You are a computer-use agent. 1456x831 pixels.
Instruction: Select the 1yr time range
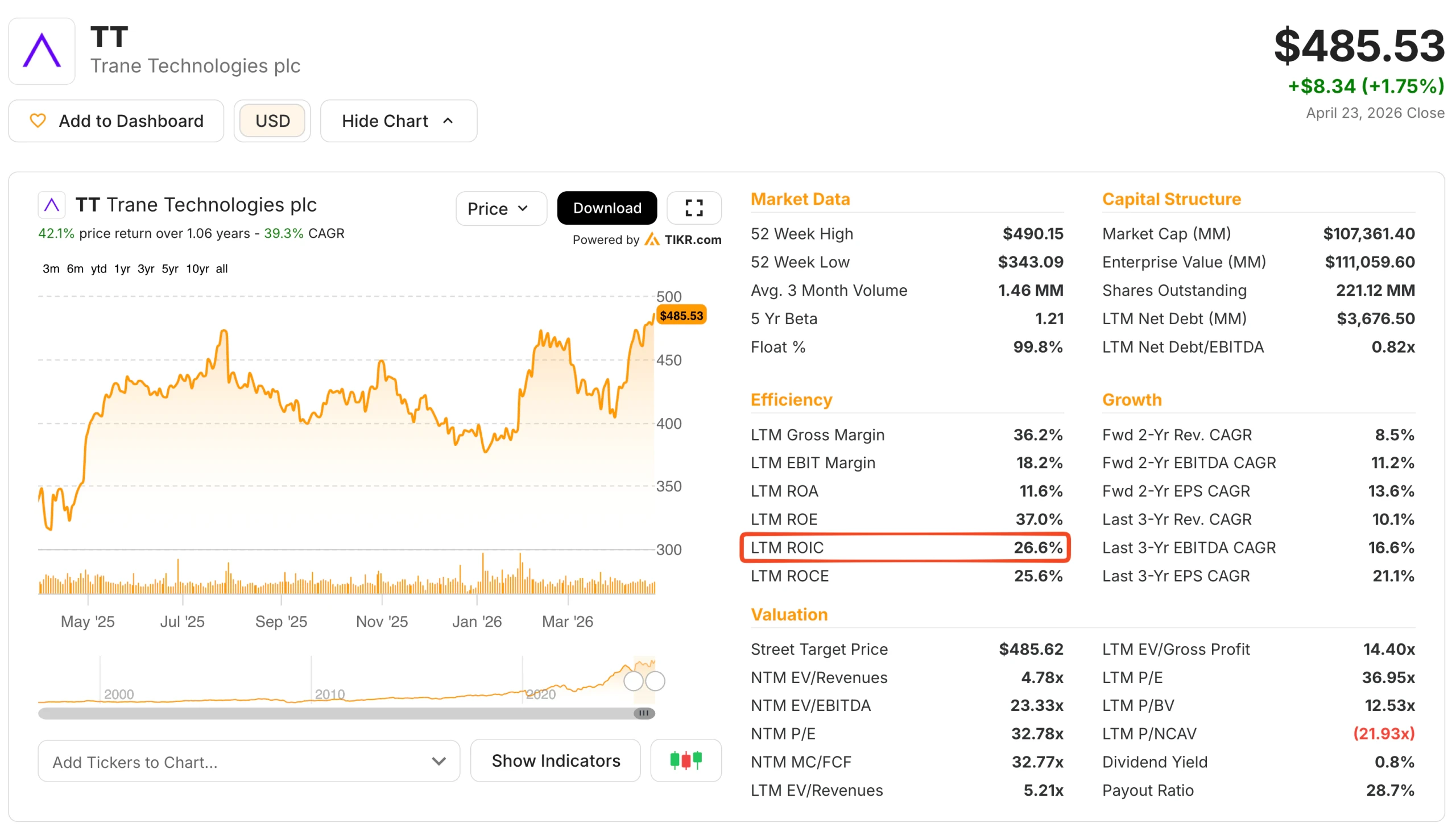tap(122, 269)
